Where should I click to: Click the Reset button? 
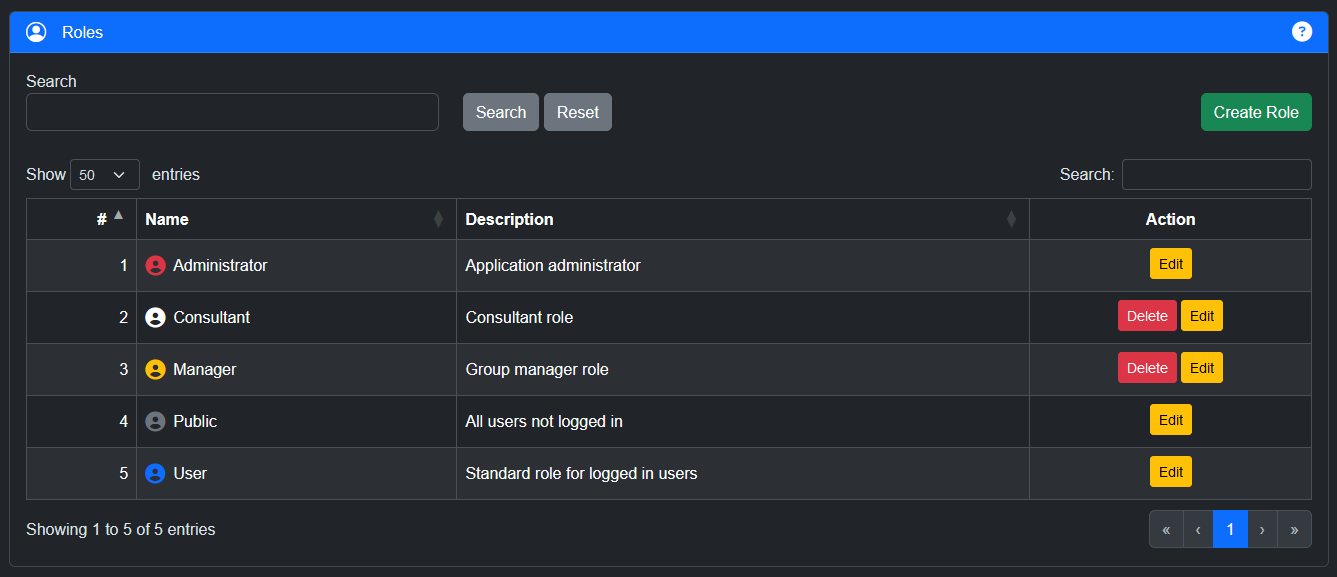coord(577,112)
